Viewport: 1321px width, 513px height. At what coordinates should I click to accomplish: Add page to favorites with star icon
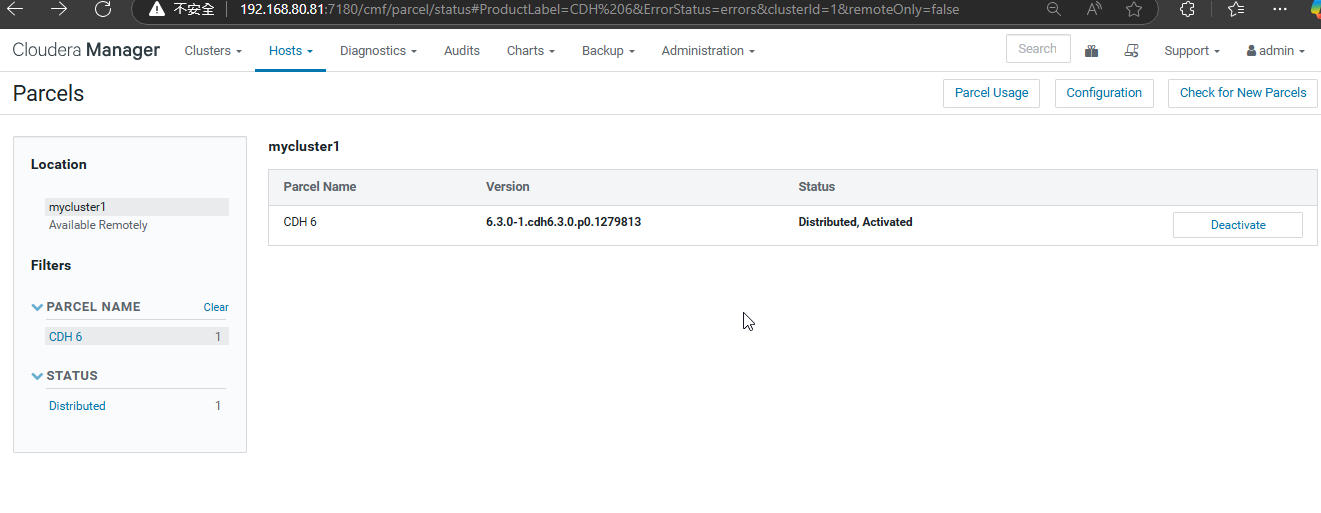(1134, 9)
